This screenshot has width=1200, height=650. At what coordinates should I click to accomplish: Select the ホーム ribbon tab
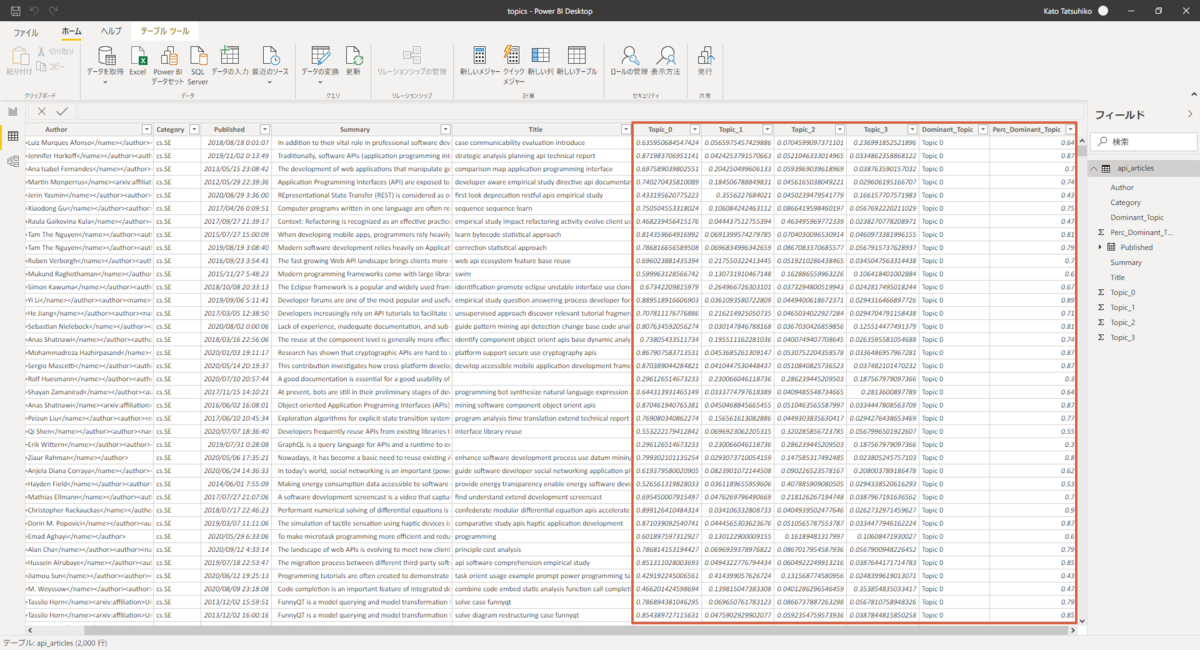coord(72,33)
